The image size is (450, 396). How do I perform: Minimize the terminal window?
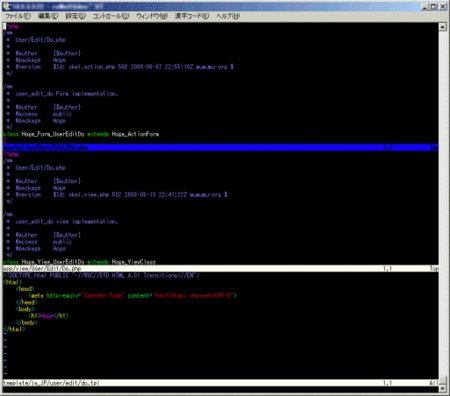point(425,6)
